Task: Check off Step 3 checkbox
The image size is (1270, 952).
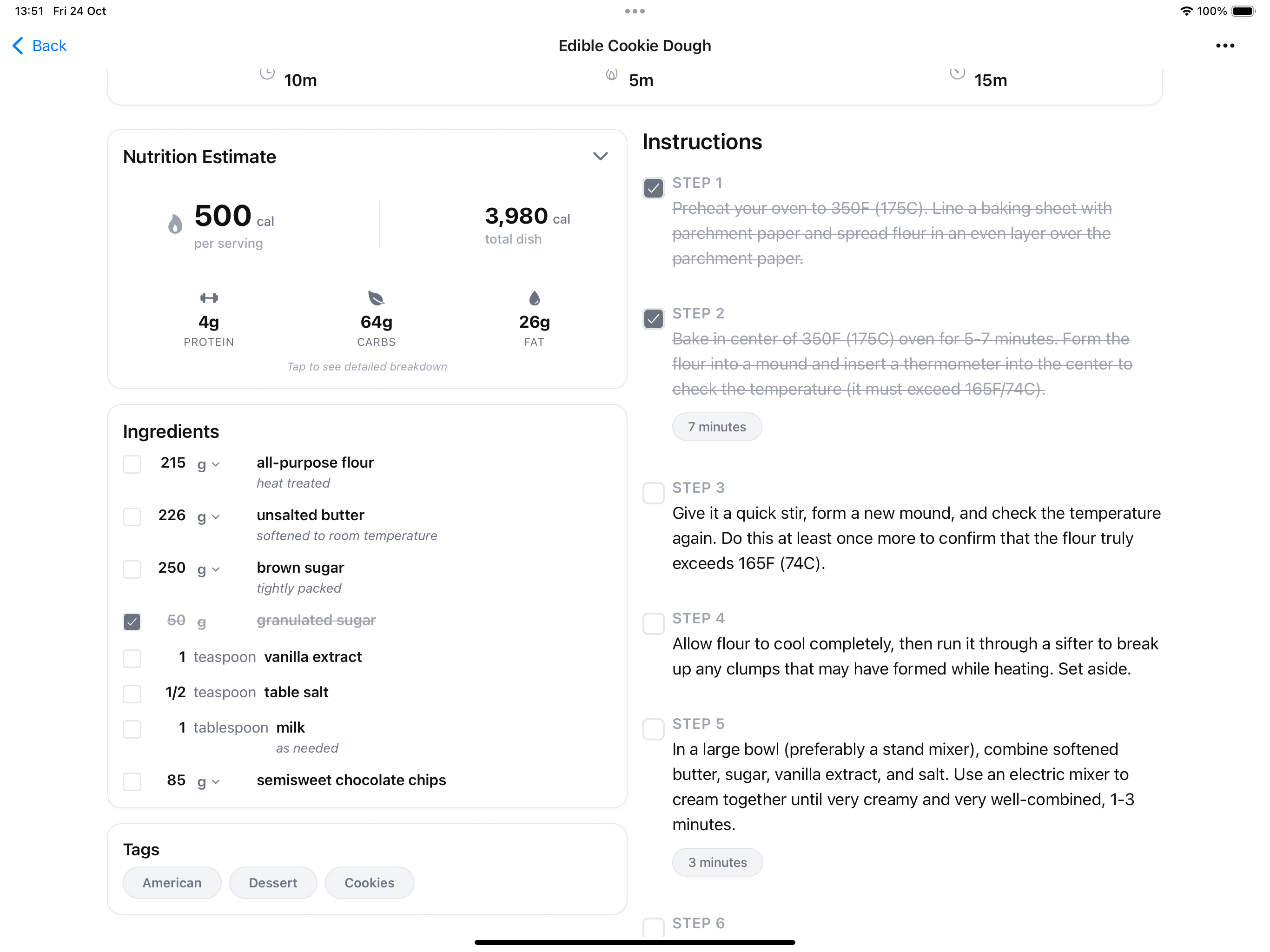Action: pos(654,493)
